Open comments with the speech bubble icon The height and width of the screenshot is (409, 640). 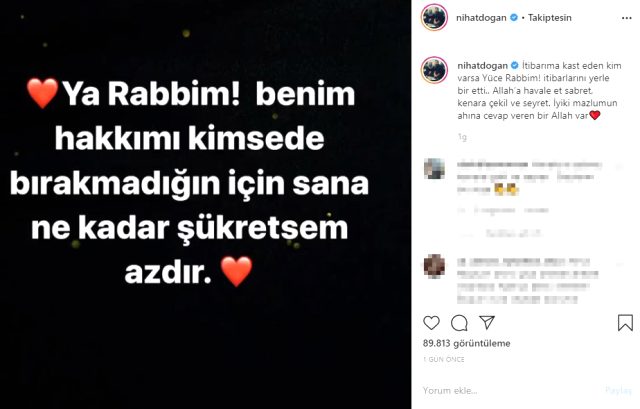click(x=459, y=323)
